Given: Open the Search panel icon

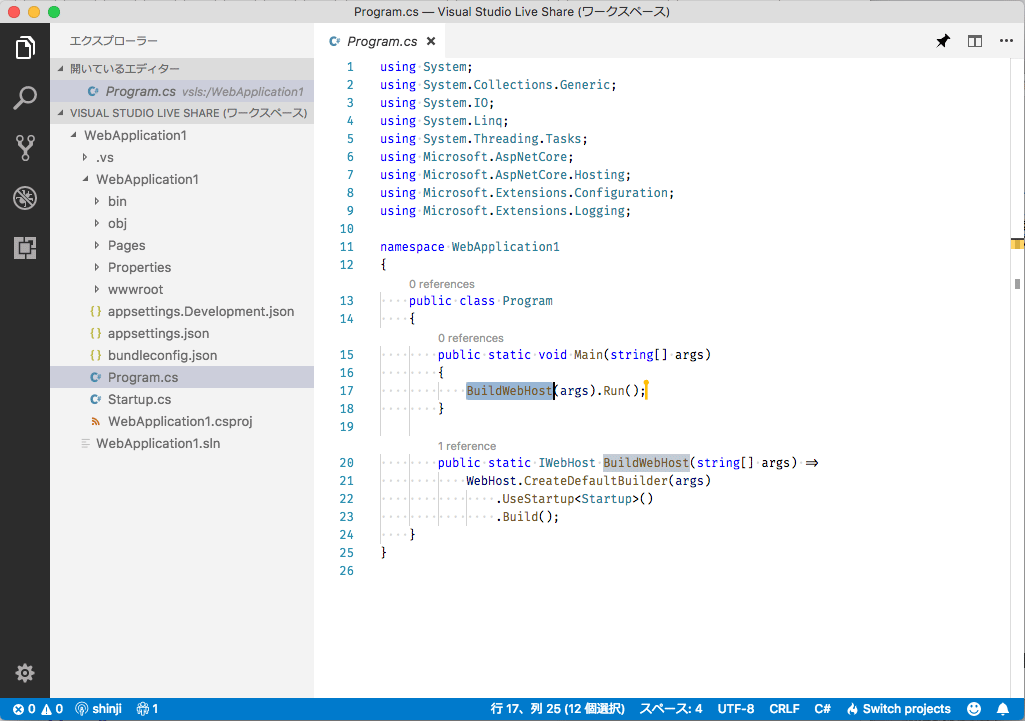Looking at the screenshot, I should pyautogui.click(x=25, y=97).
